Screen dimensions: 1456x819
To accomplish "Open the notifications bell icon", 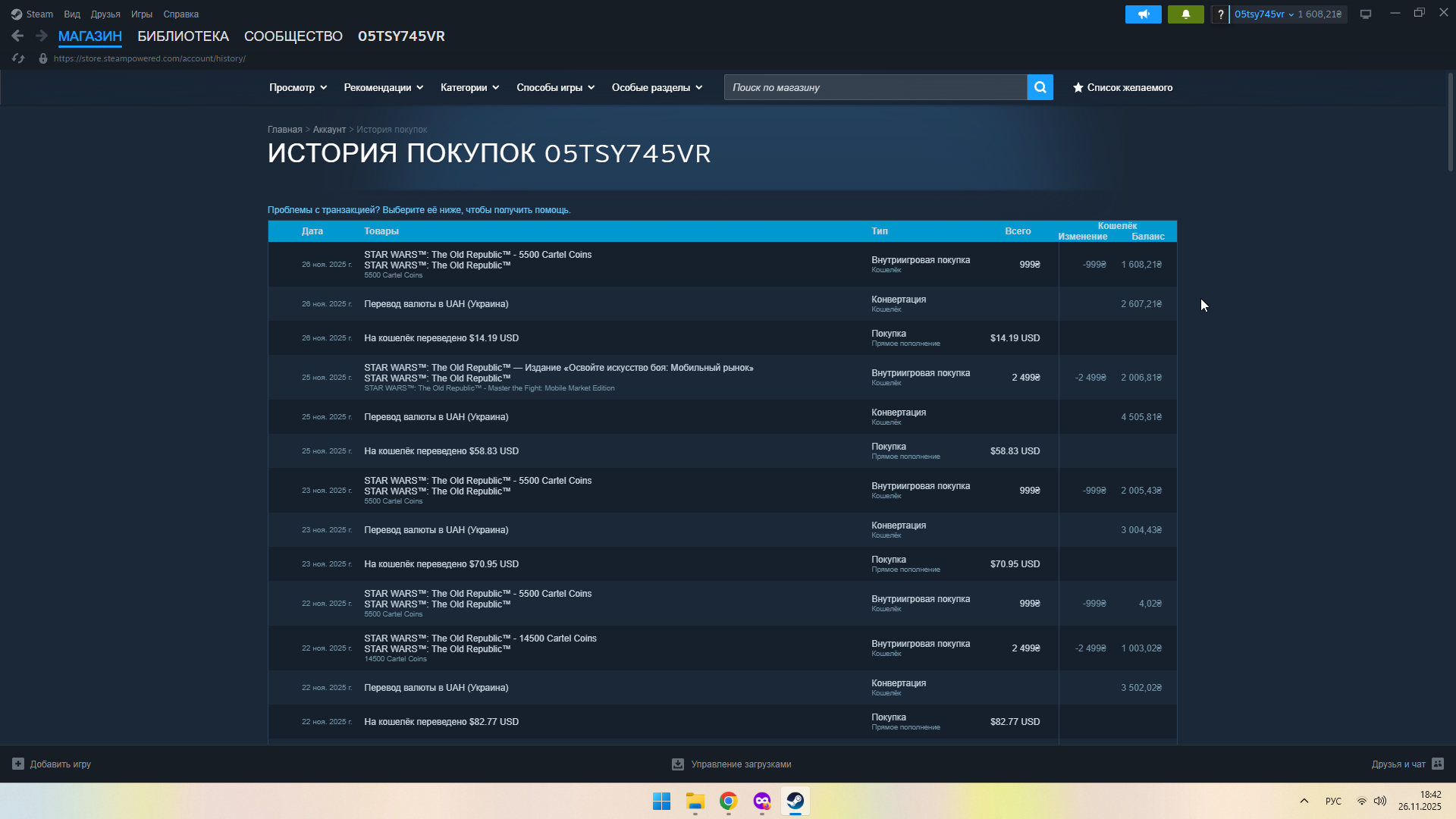I will 1185,14.
